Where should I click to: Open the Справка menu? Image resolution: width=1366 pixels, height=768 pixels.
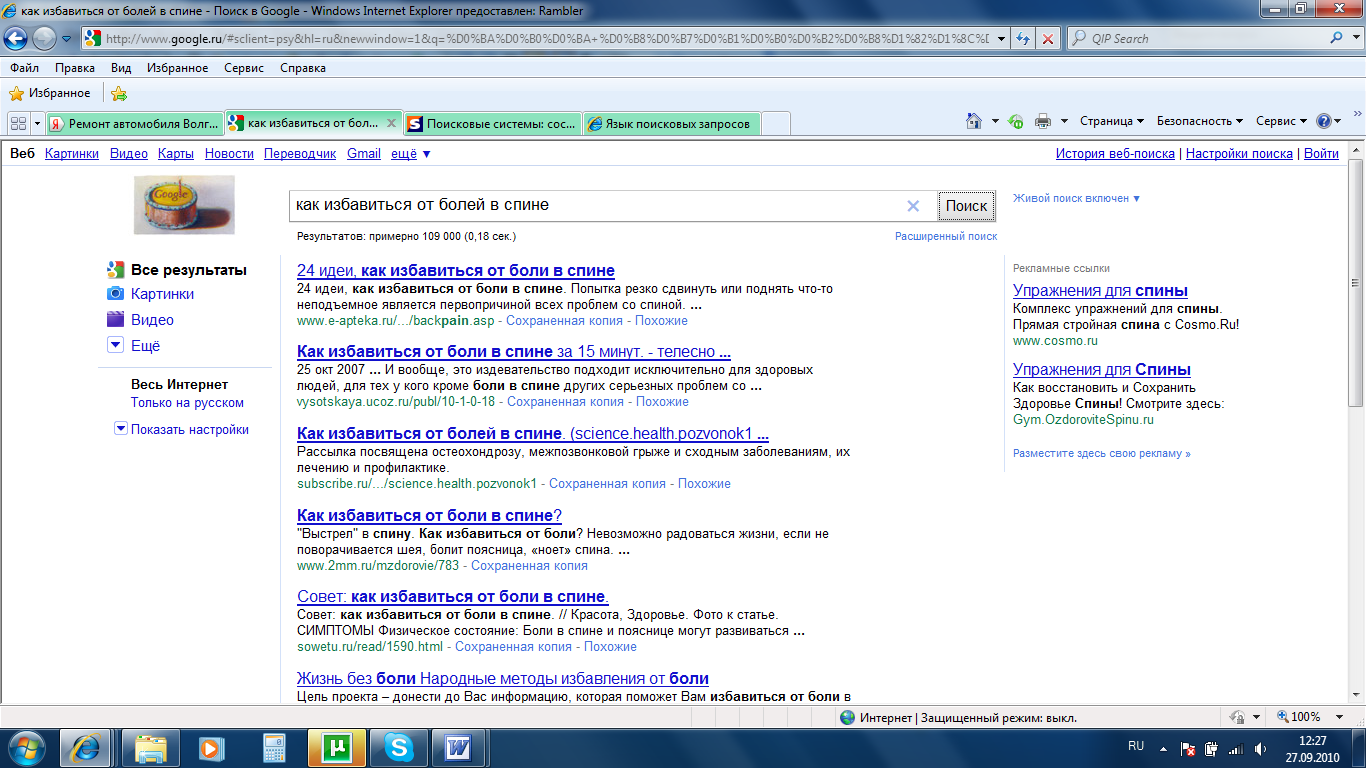click(303, 68)
